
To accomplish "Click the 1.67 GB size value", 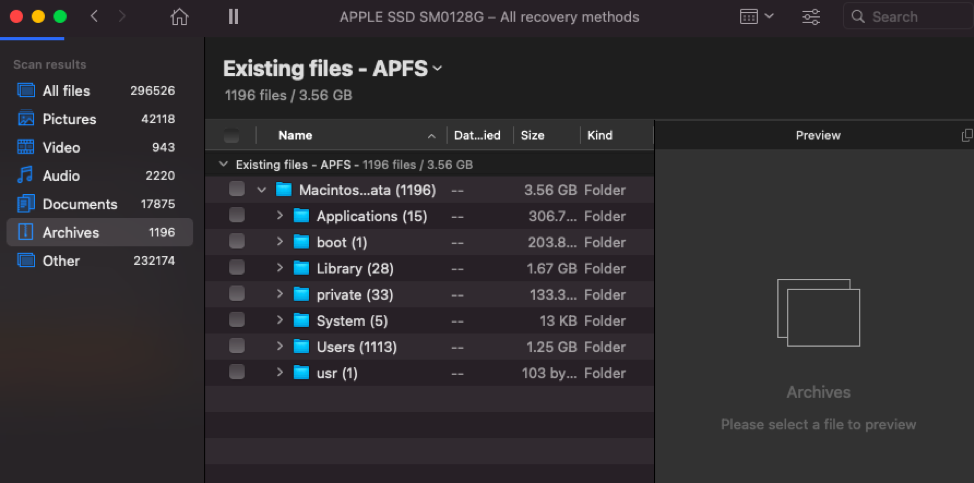I will coord(552,269).
